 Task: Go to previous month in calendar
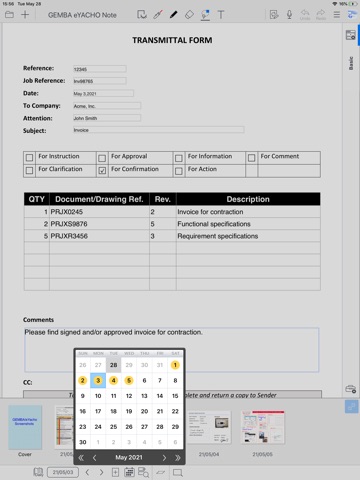(x=95, y=458)
